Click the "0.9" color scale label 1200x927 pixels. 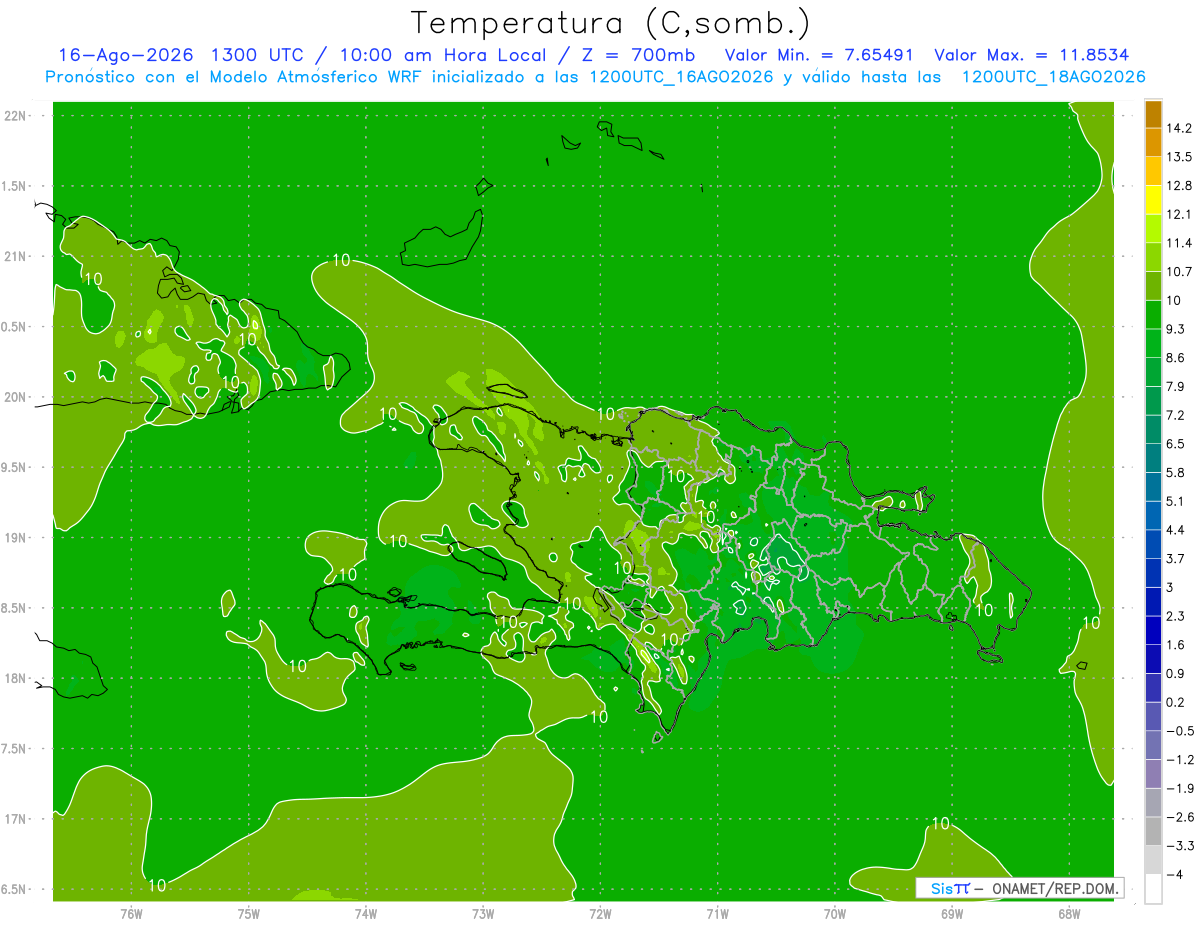pos(1175,673)
